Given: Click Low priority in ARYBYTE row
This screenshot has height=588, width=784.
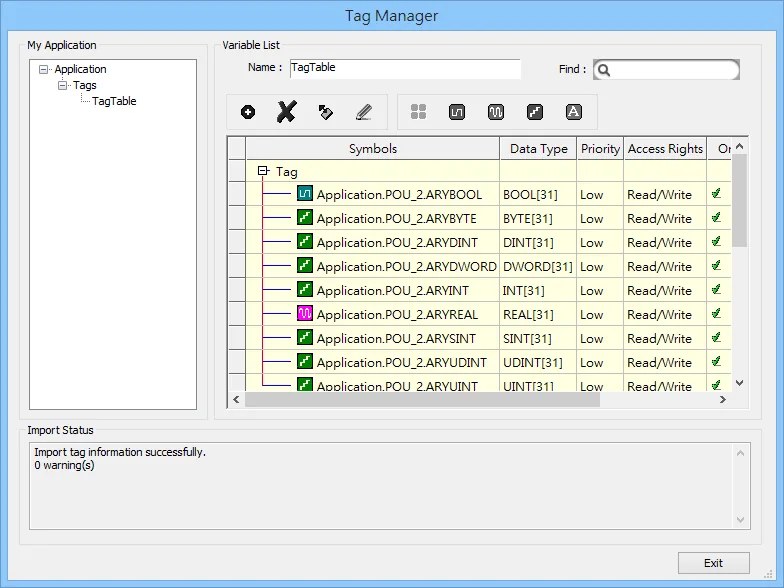Looking at the screenshot, I should tap(592, 218).
